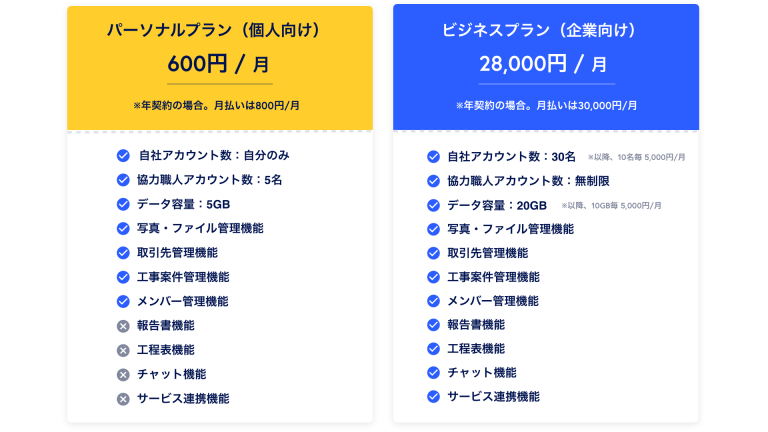Click the gray X icon beside 報告書機能
The image size is (768, 432).
123,326
